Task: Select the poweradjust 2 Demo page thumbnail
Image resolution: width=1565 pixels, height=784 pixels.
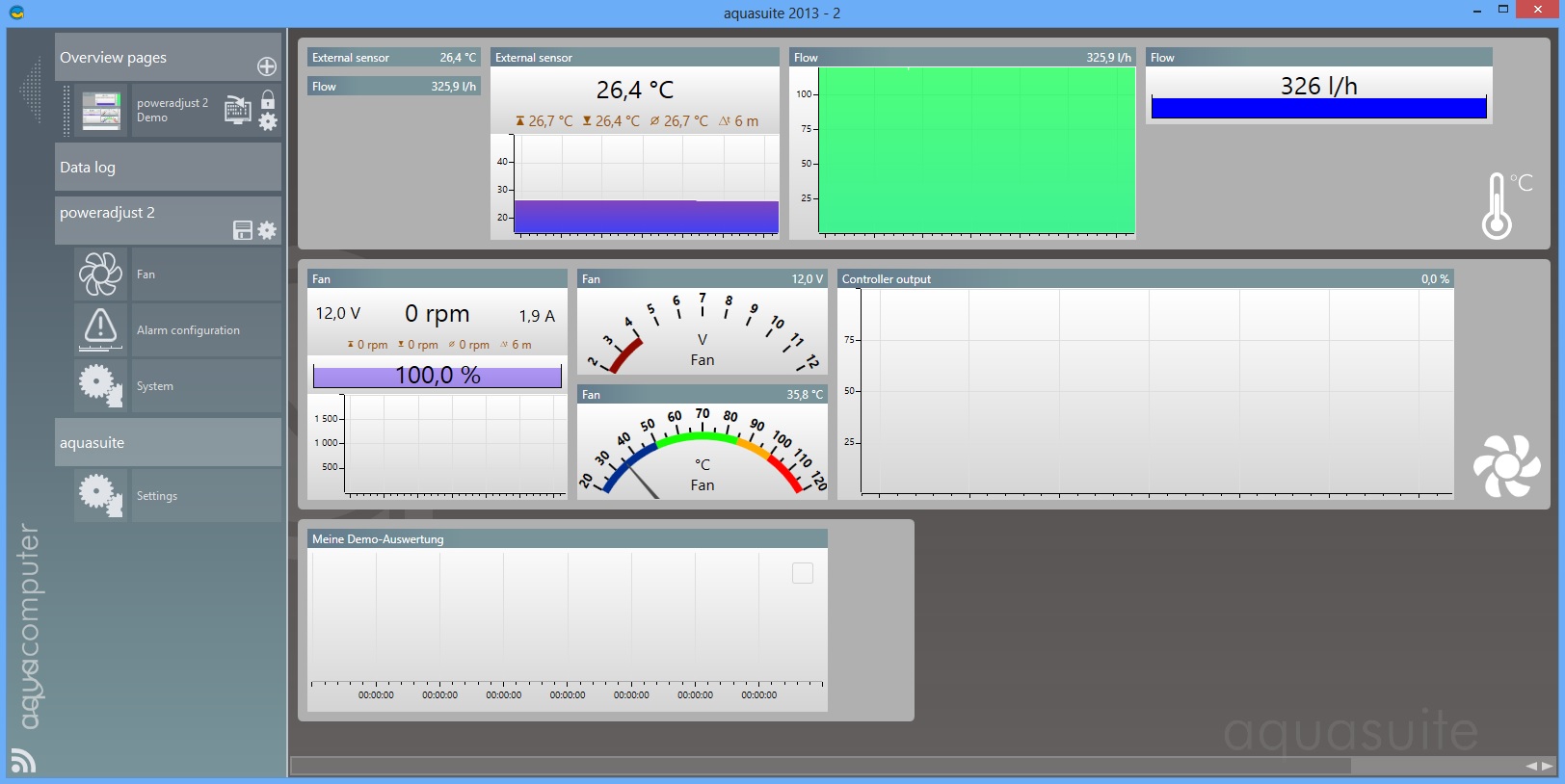Action: [x=101, y=111]
